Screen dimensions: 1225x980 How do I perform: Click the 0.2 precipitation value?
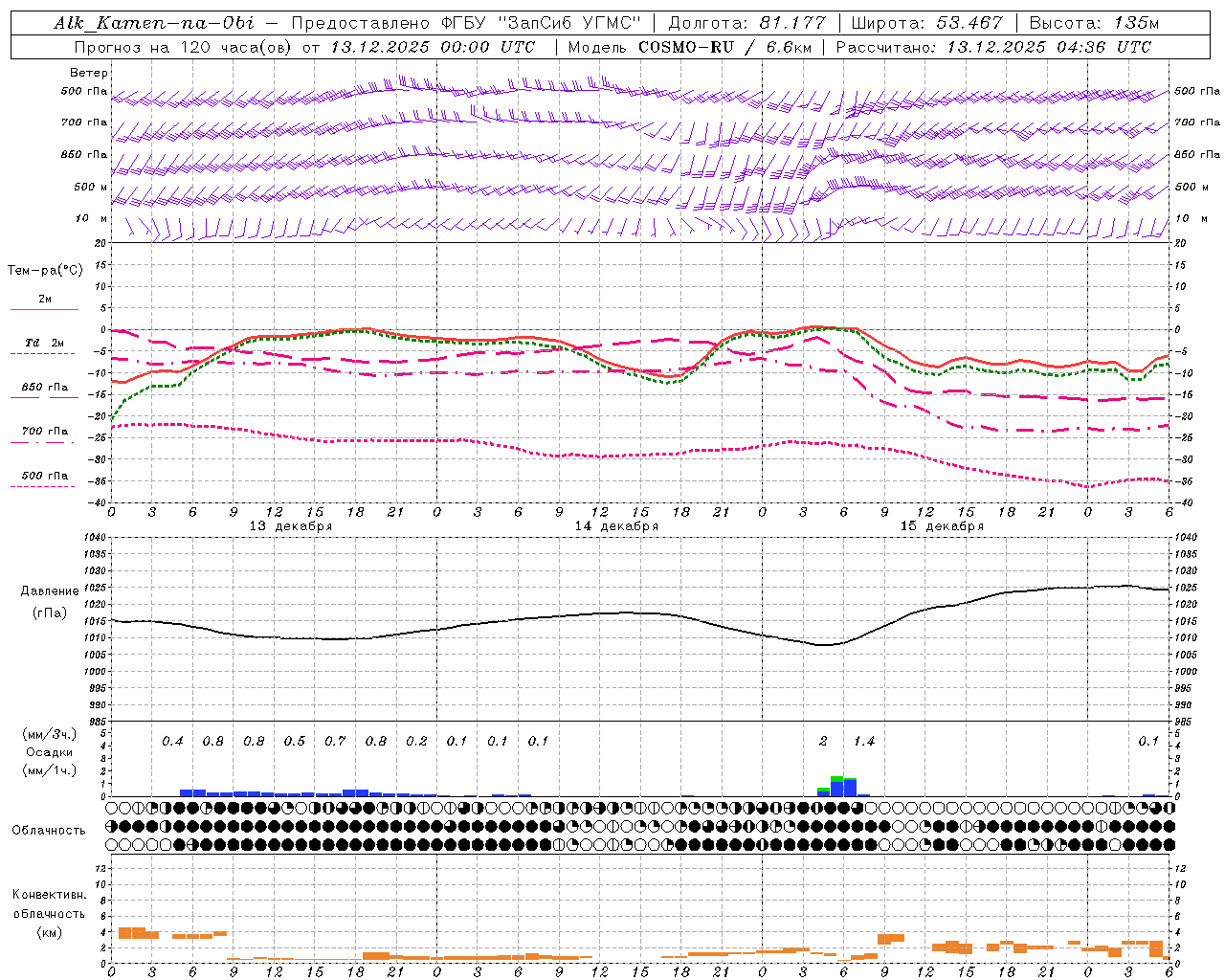coord(416,742)
